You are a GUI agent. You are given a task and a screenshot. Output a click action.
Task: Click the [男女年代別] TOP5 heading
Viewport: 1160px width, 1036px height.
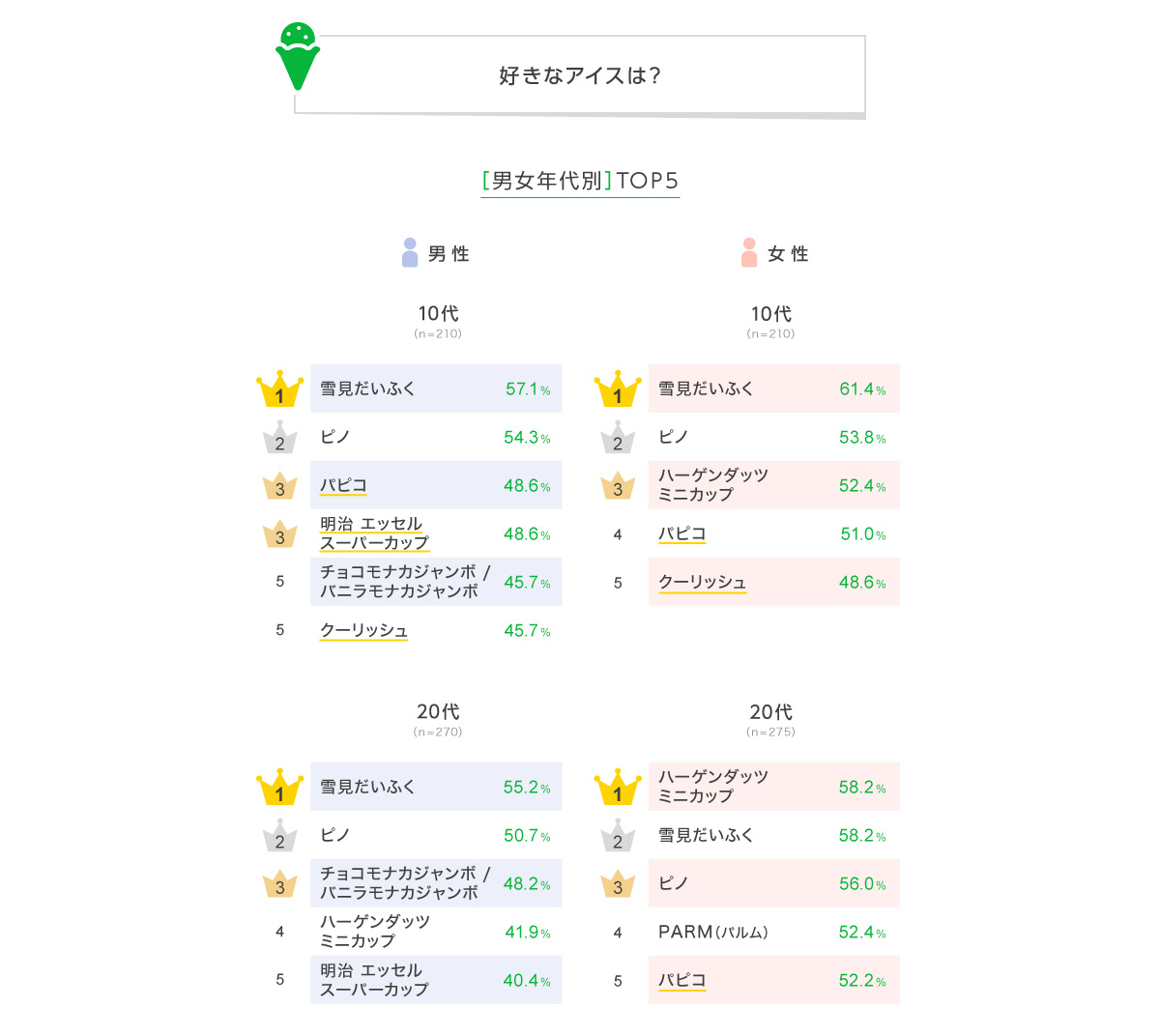click(580, 181)
